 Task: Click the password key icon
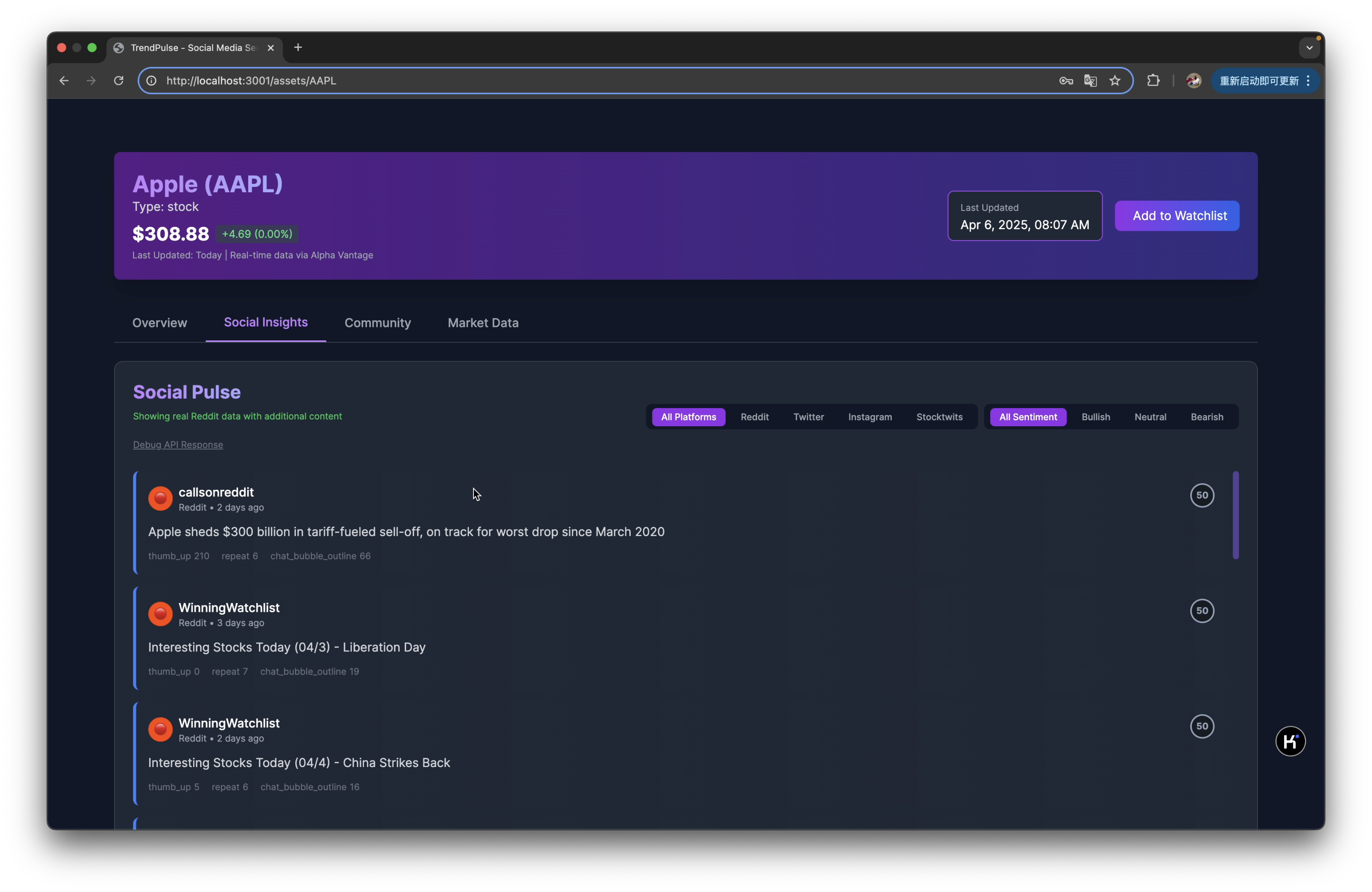pyautogui.click(x=1065, y=81)
